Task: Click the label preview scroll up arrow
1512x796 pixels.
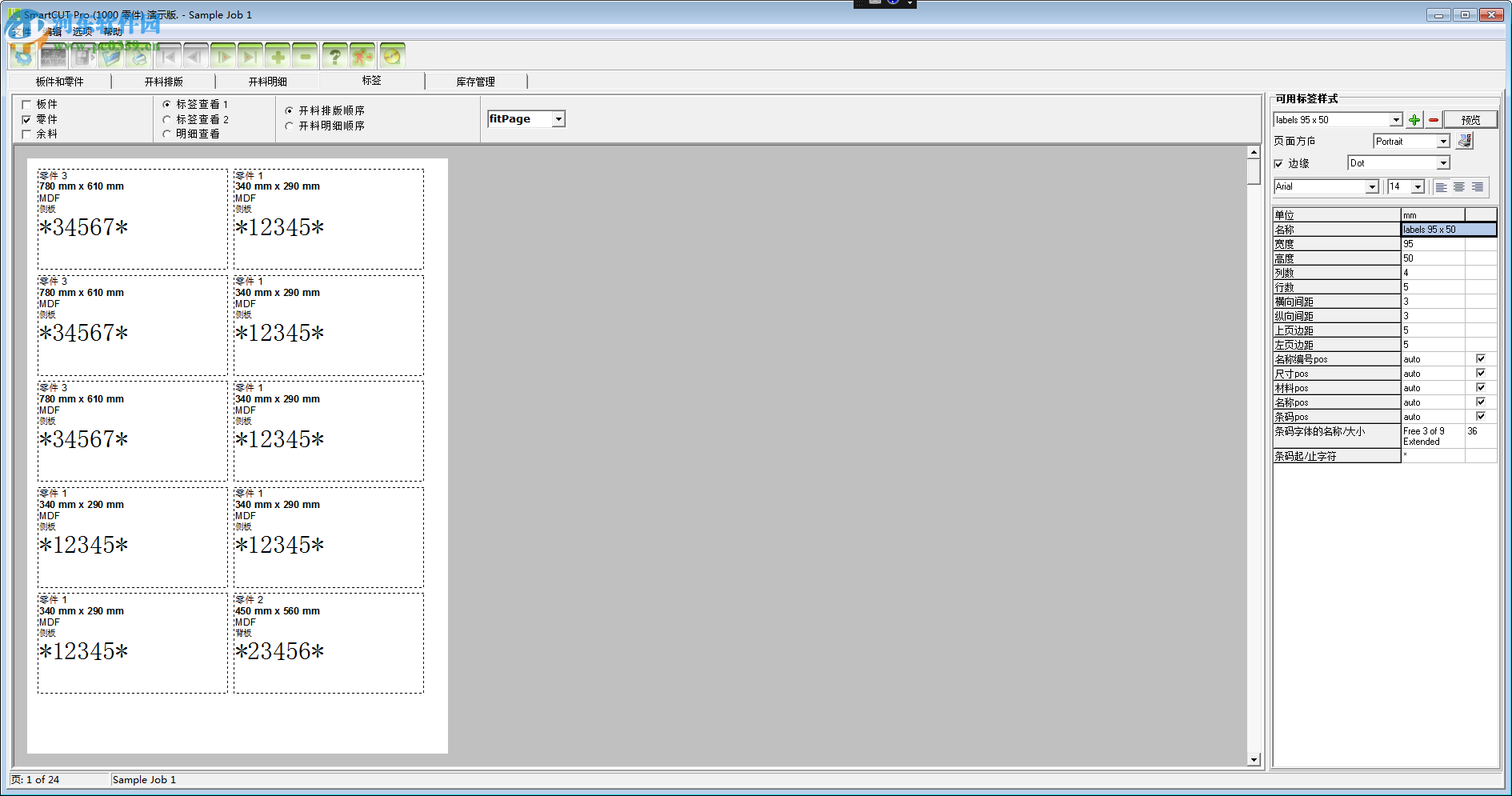Action: tap(1254, 152)
